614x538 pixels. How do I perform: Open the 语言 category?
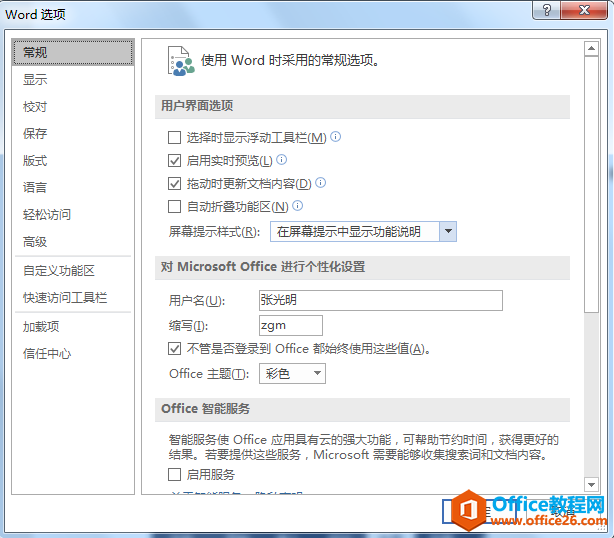tap(73, 187)
